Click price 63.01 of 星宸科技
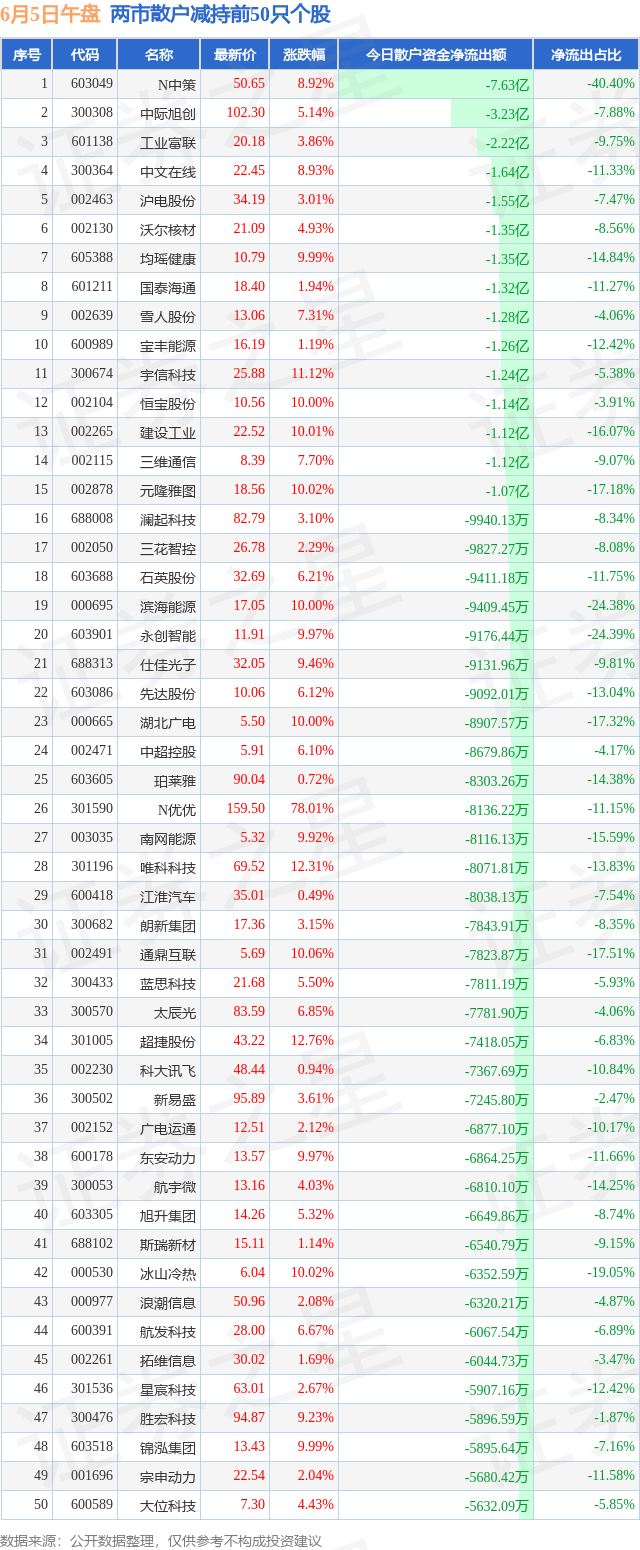Image resolution: width=640 pixels, height=1550 pixels. pyautogui.click(x=249, y=1389)
